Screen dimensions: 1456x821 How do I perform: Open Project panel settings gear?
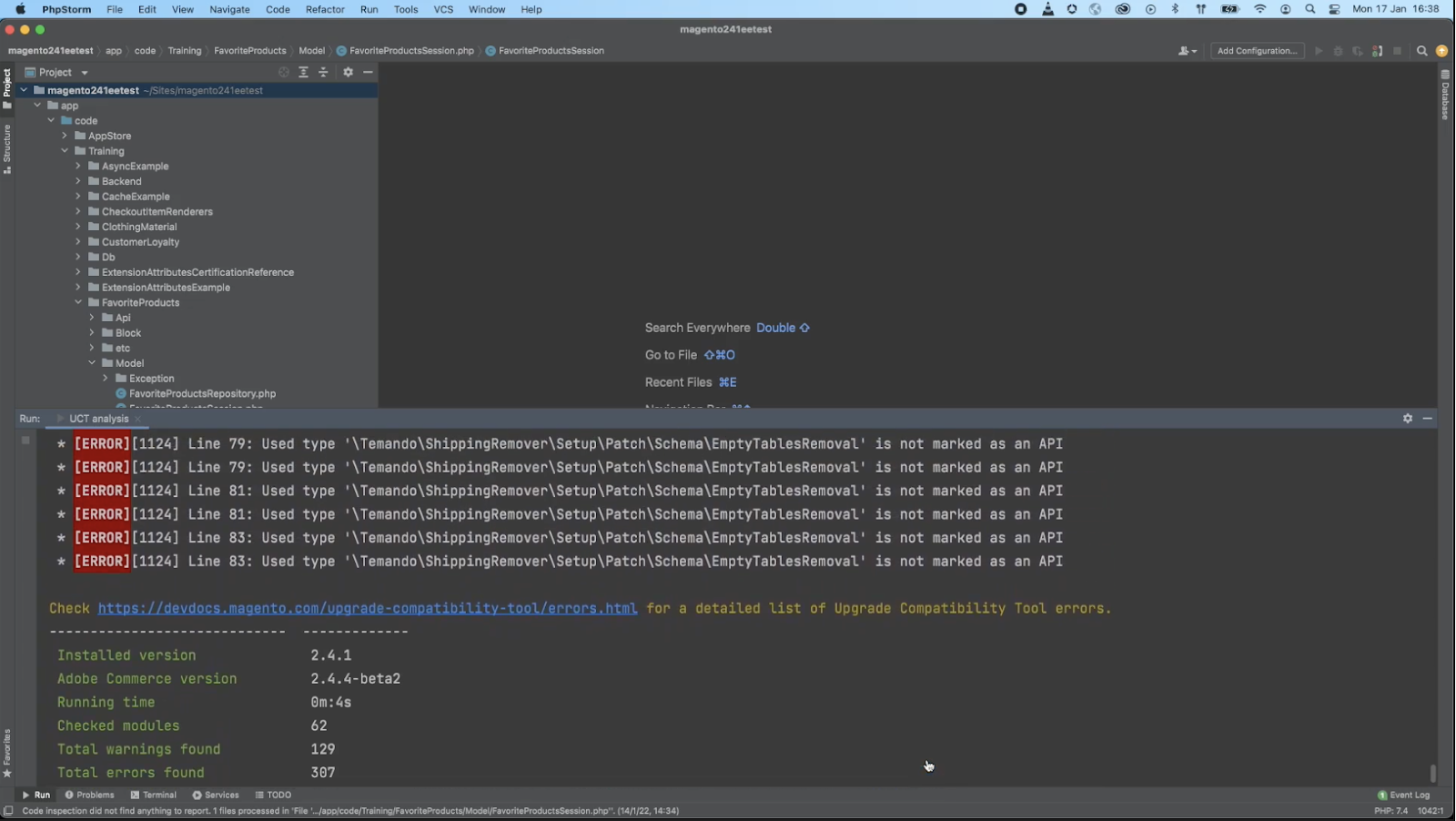[x=348, y=72]
